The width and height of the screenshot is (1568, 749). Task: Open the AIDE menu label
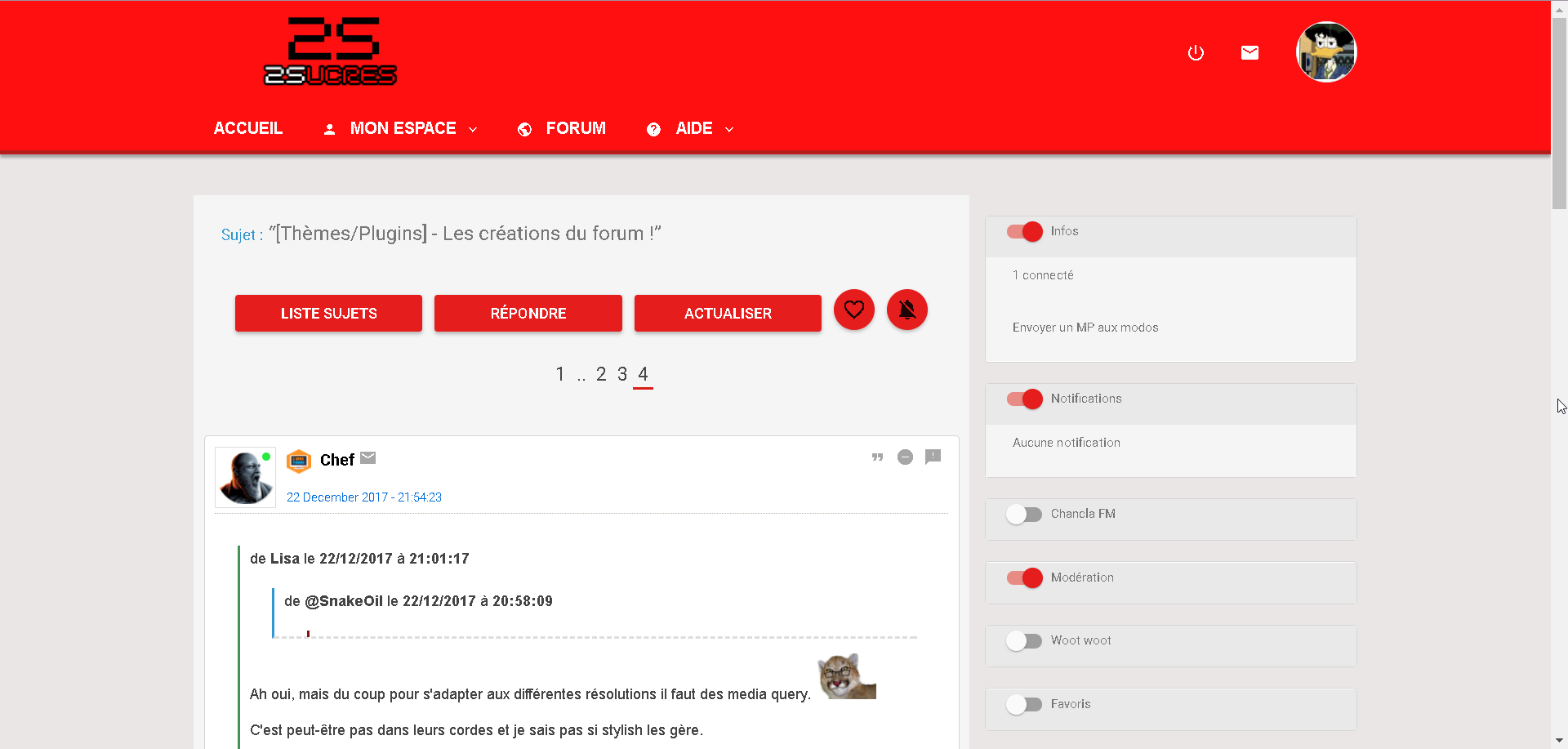point(694,128)
